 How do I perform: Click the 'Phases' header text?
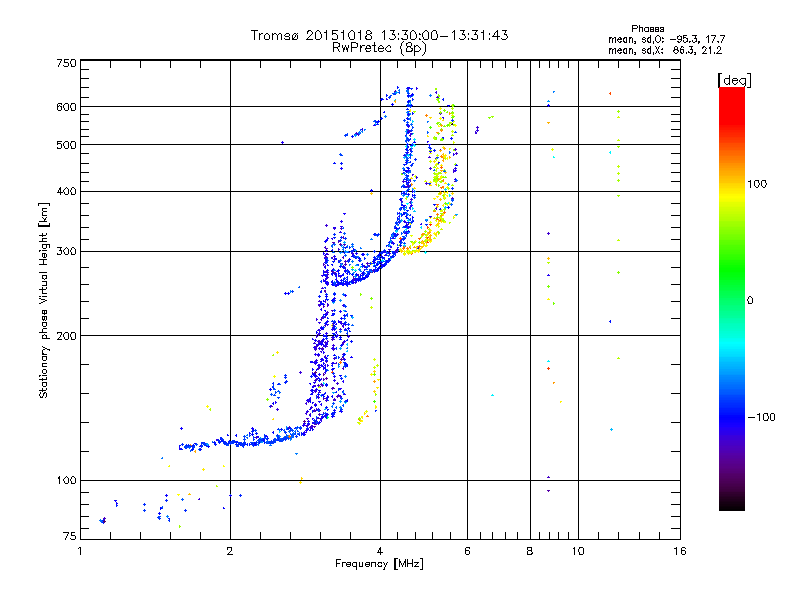click(x=647, y=29)
